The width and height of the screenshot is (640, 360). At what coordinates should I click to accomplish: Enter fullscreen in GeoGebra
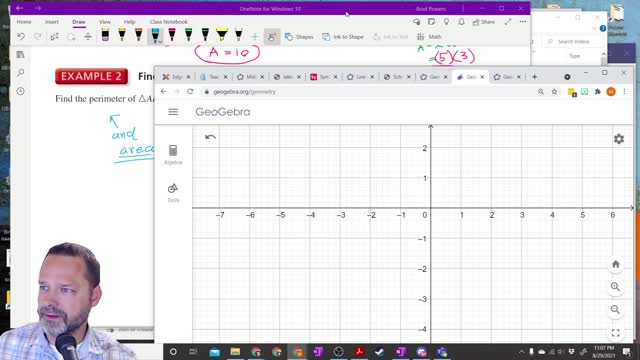pos(616,333)
